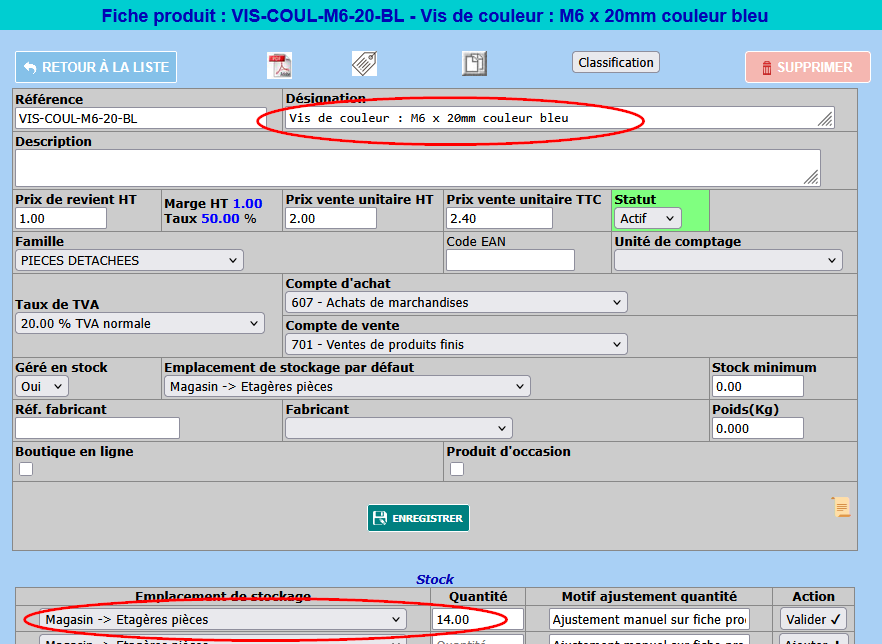Click Retour à la liste button

tap(96, 67)
